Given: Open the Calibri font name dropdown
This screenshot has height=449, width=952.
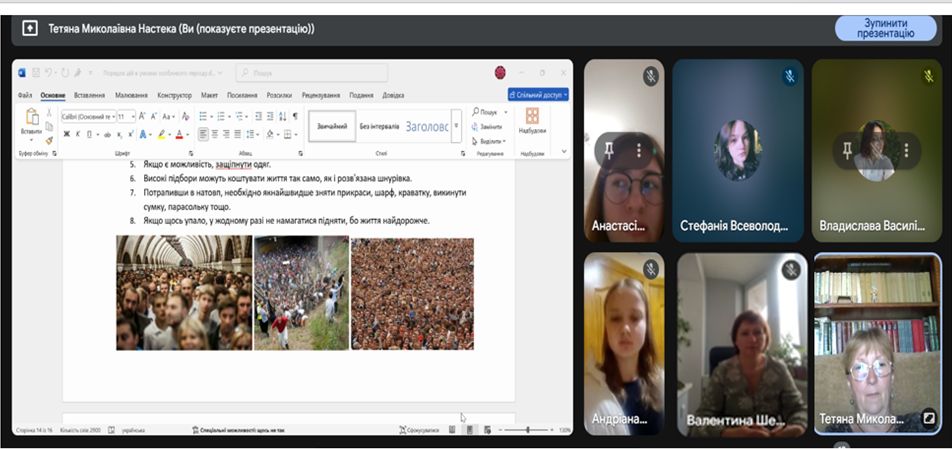Looking at the screenshot, I should [88, 116].
